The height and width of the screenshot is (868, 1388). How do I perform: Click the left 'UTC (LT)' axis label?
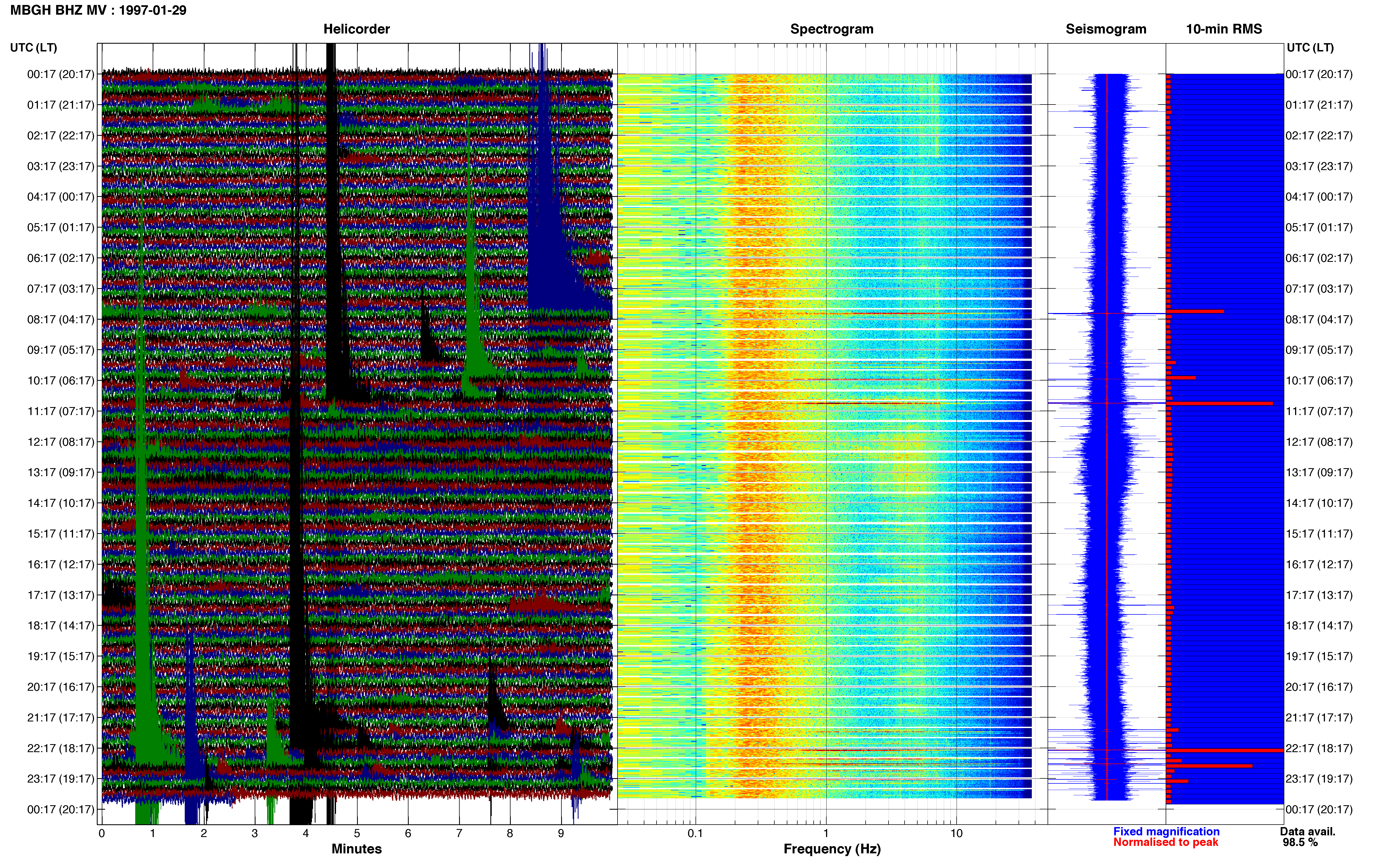tap(34, 48)
